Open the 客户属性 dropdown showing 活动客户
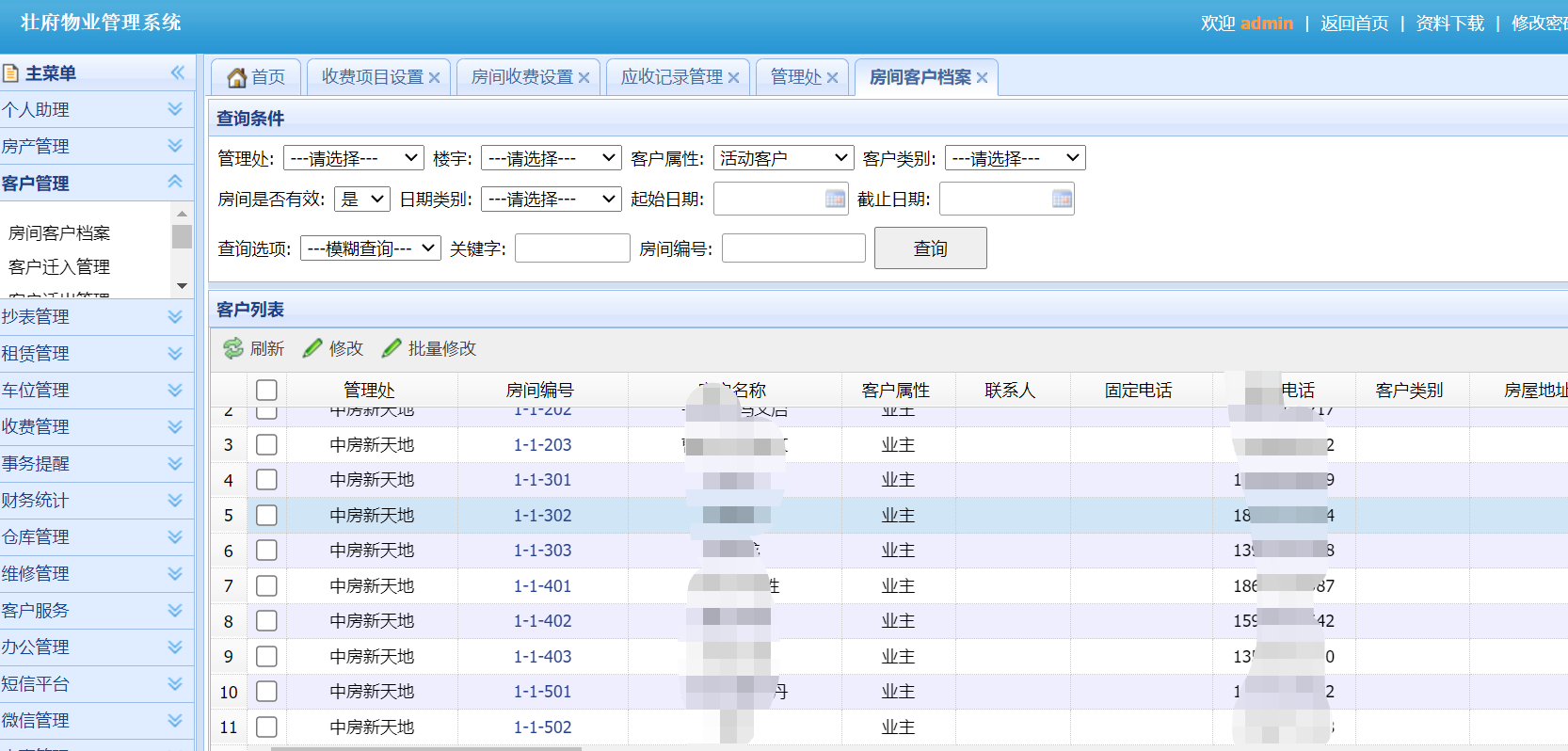 point(783,158)
